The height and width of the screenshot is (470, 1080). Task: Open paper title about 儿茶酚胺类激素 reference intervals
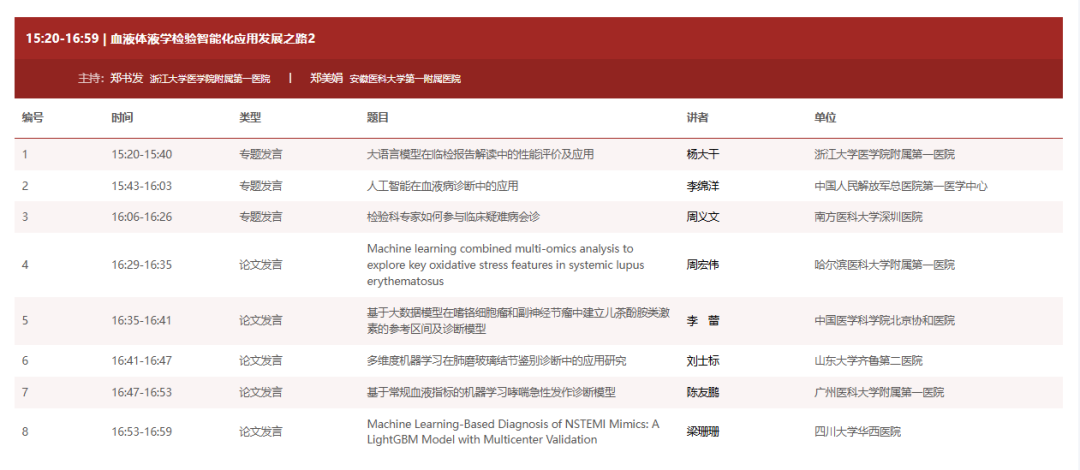click(519, 320)
